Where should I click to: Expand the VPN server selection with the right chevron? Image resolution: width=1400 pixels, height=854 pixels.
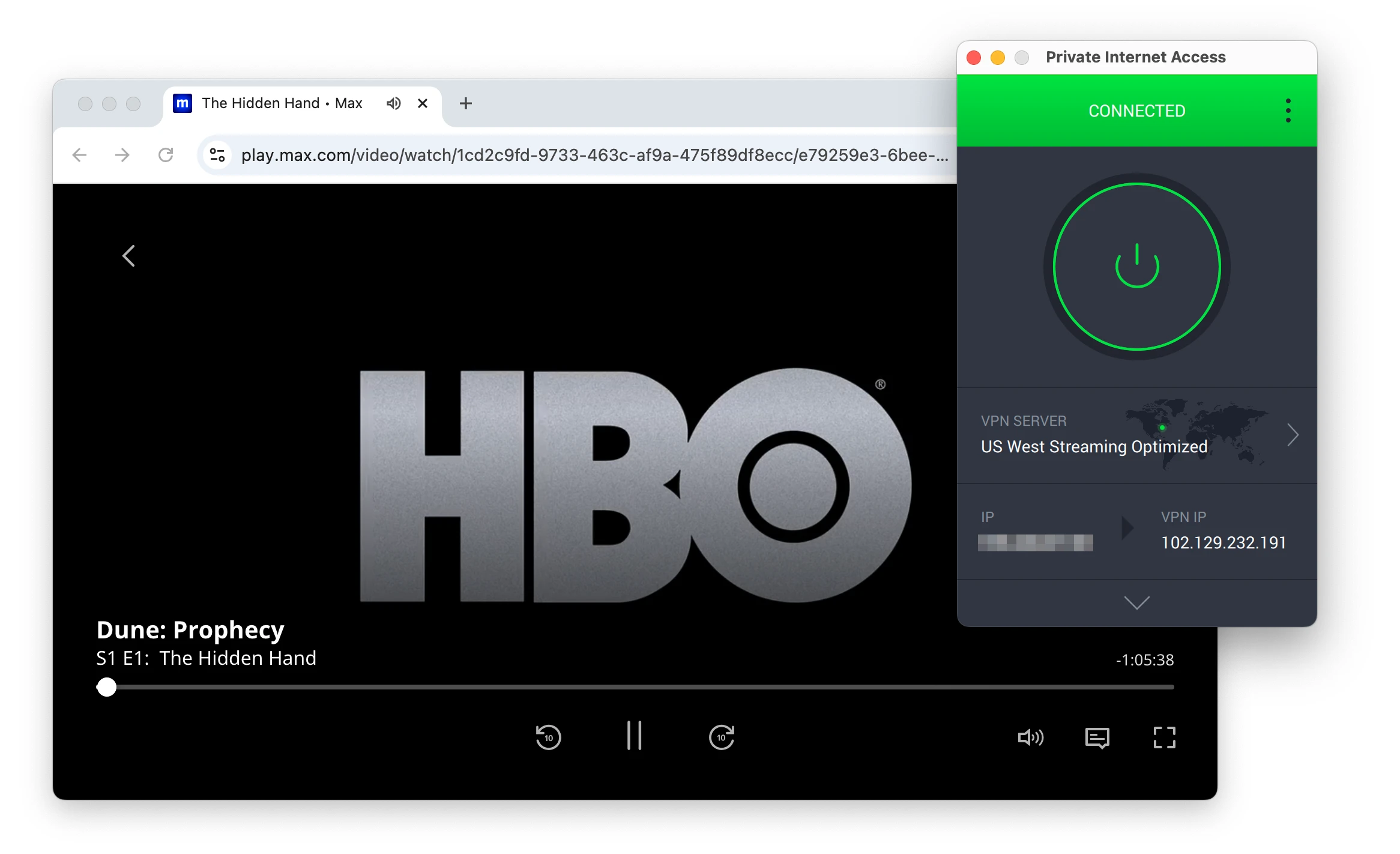pos(1293,435)
